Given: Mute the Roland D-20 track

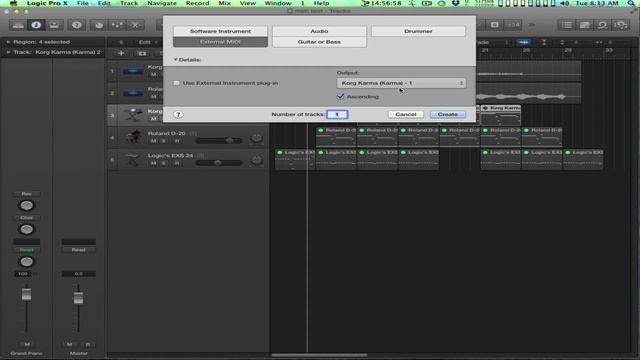Looking at the screenshot, I should tap(153, 141).
